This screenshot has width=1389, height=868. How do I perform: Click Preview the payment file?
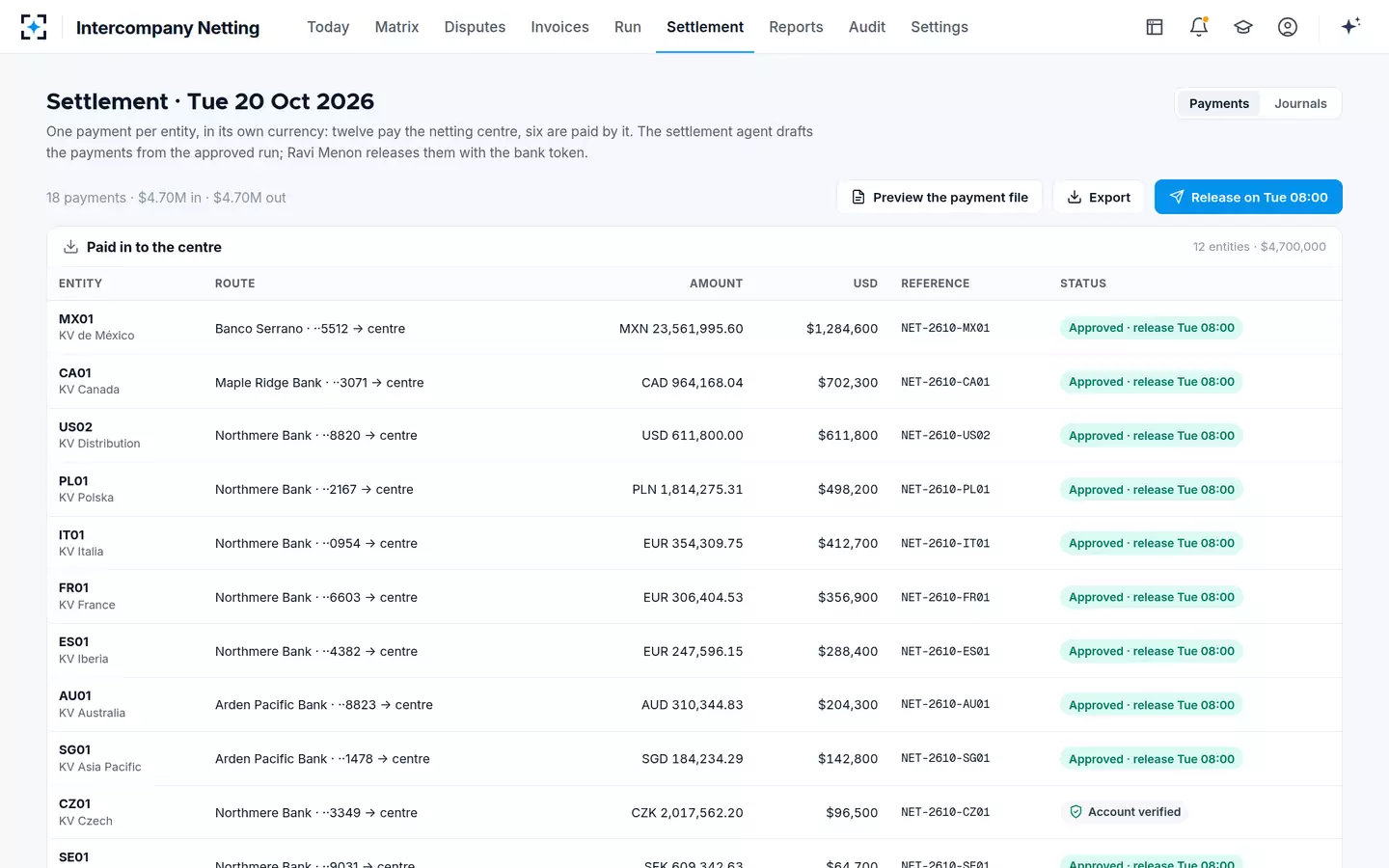coord(940,197)
